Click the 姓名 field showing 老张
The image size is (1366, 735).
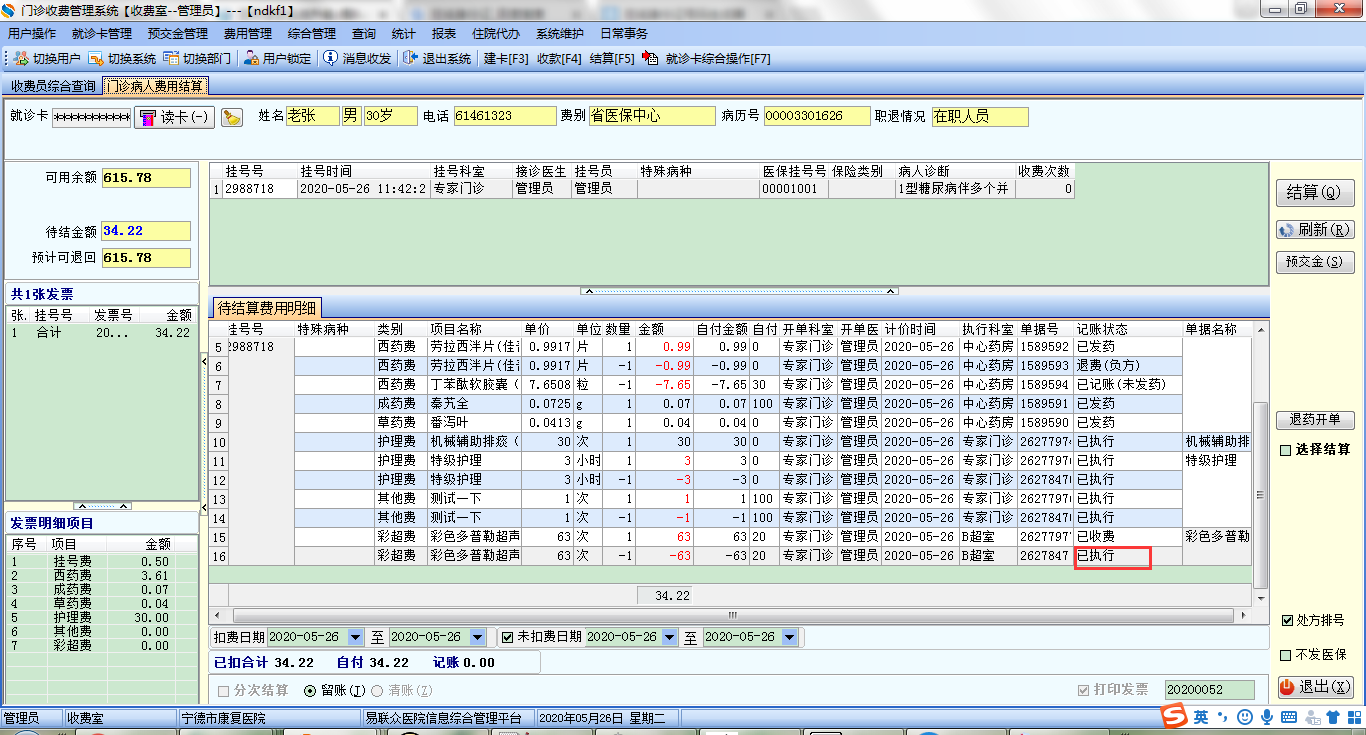312,116
